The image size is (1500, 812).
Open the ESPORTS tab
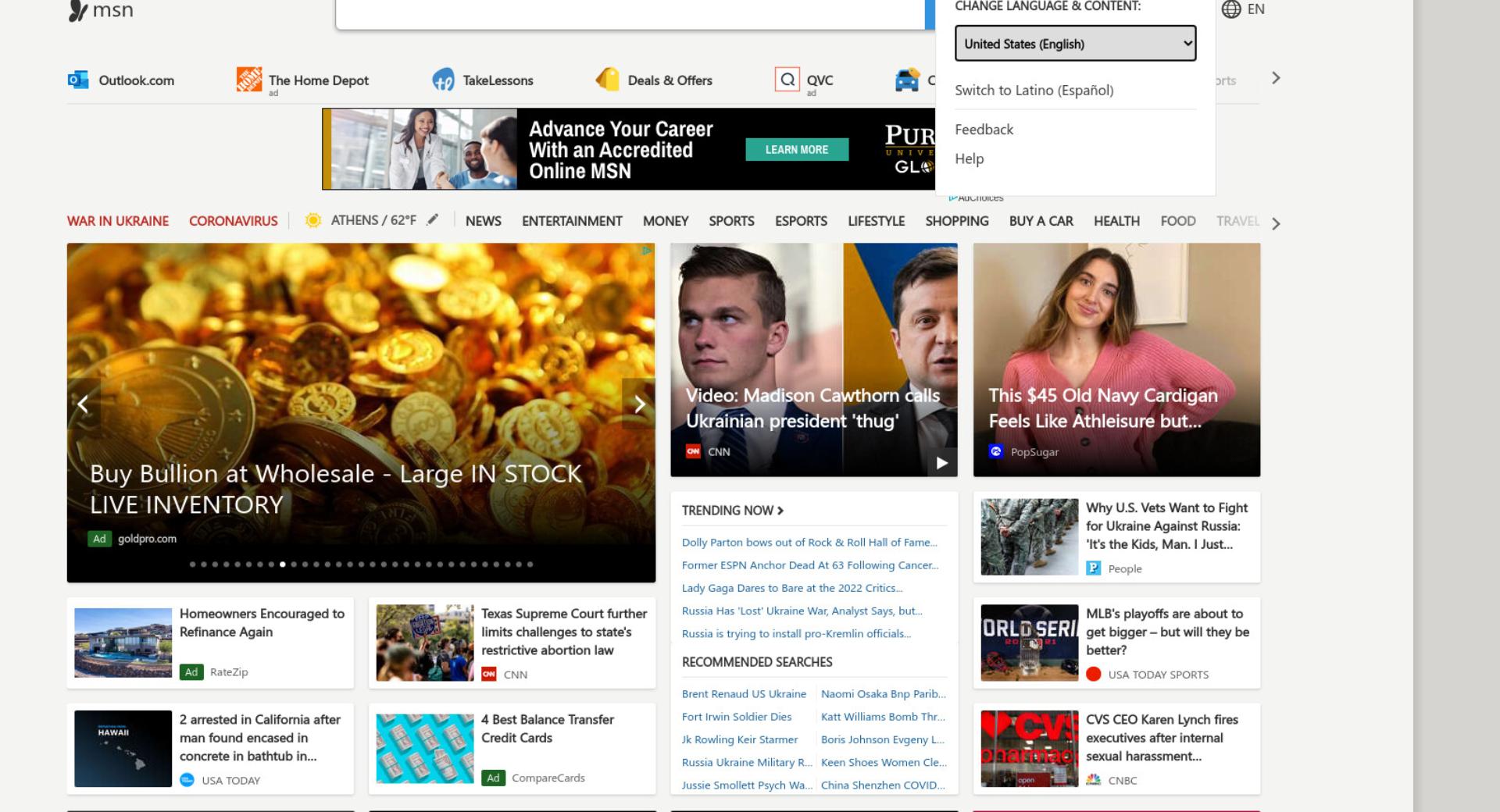801,221
